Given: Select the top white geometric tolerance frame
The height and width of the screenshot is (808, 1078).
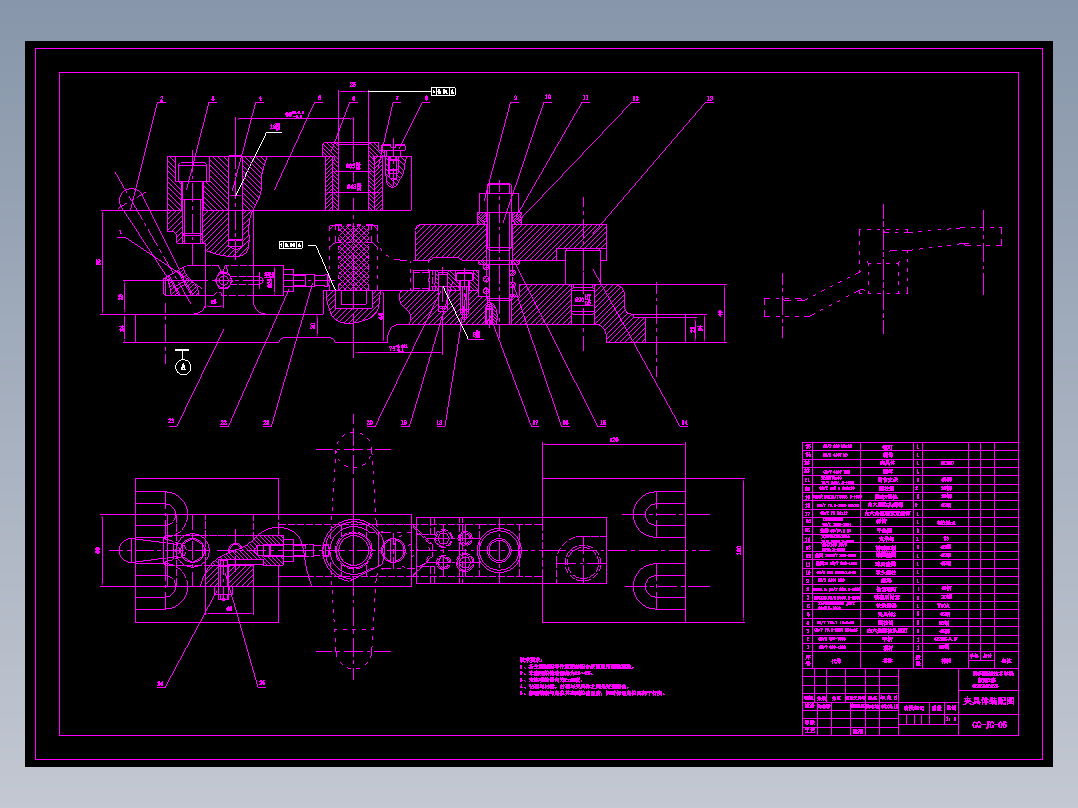Looking at the screenshot, I should click(443, 91).
